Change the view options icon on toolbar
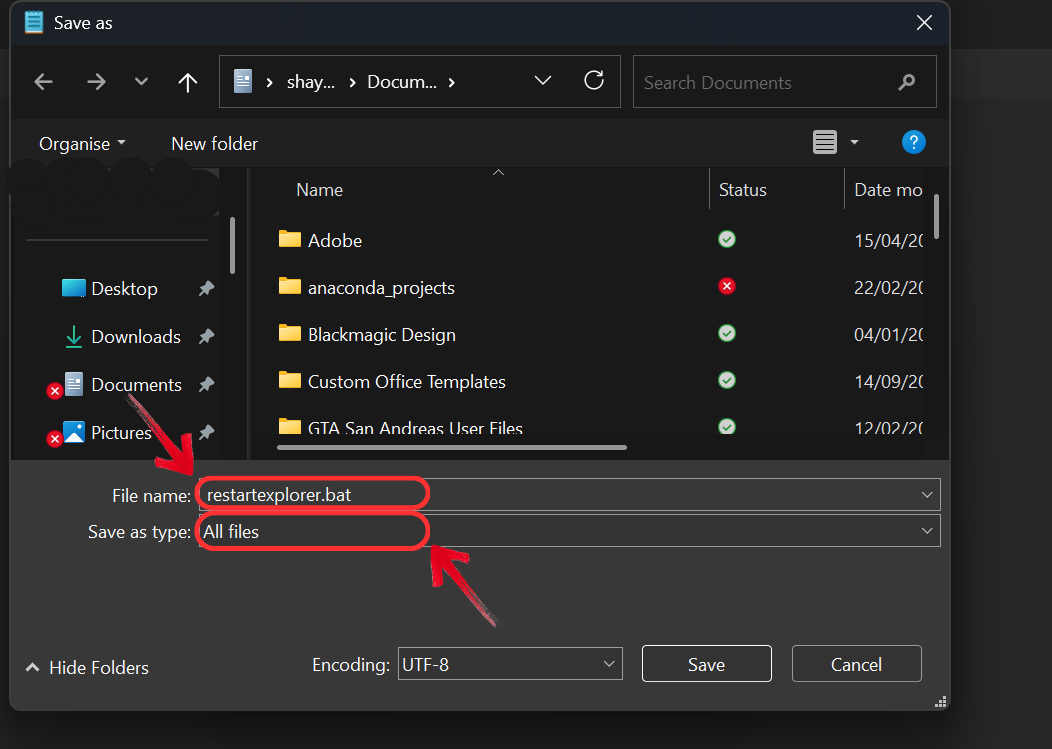Image resolution: width=1052 pixels, height=749 pixels. (828, 142)
